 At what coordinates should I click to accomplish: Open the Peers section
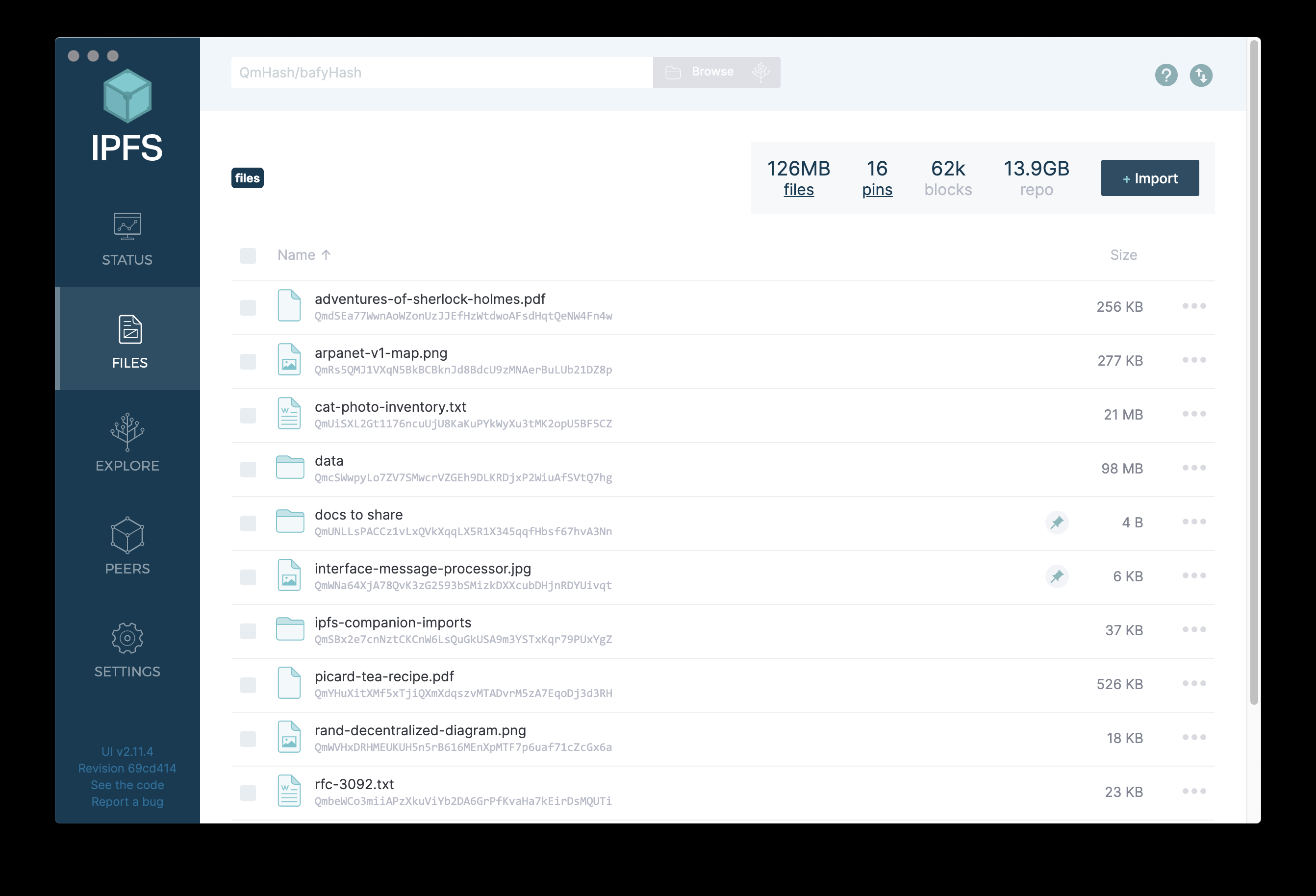pyautogui.click(x=127, y=546)
